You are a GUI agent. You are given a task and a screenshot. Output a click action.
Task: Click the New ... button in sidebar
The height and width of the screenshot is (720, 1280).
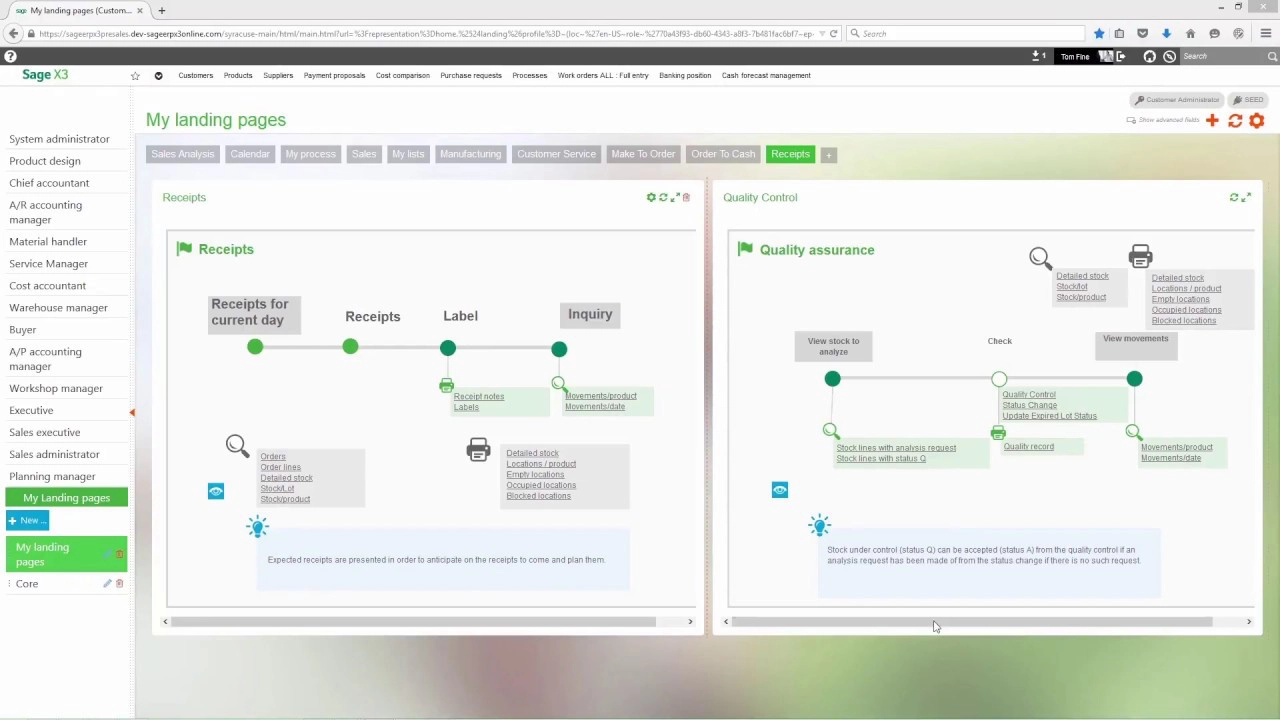[x=27, y=520]
